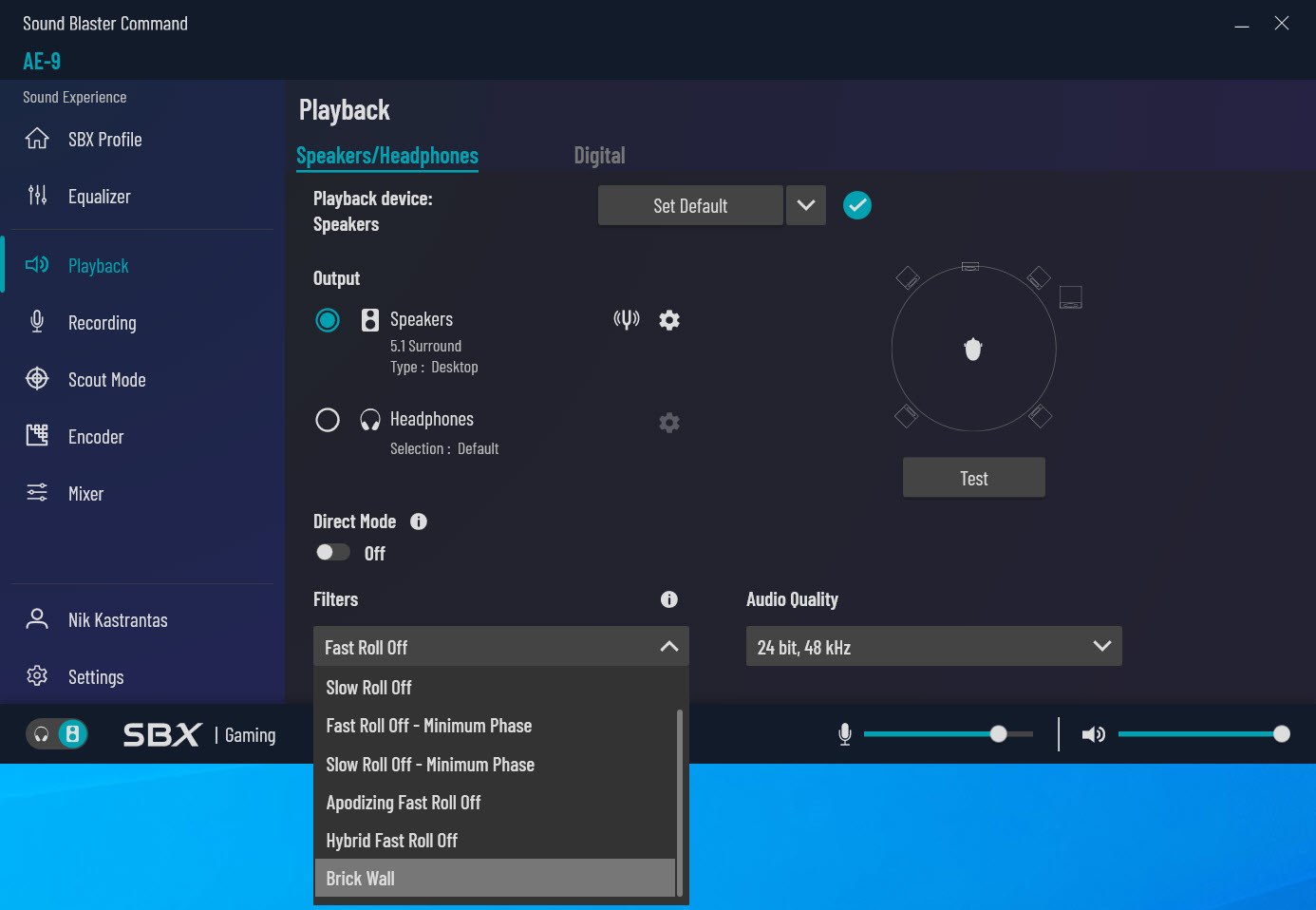Click the Encoder icon in sidebar

click(37, 436)
